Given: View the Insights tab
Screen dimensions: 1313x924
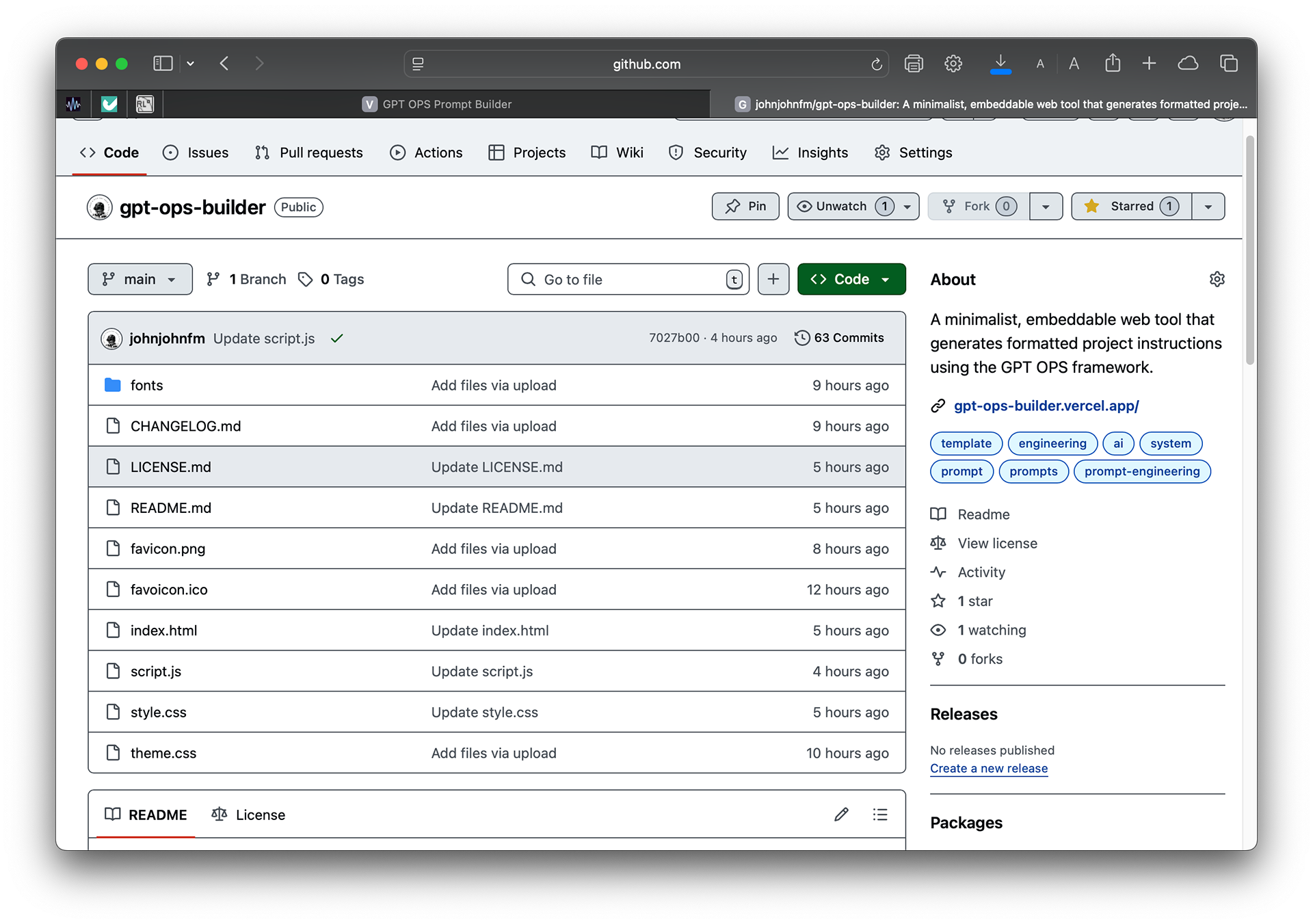Looking at the screenshot, I should 810,153.
